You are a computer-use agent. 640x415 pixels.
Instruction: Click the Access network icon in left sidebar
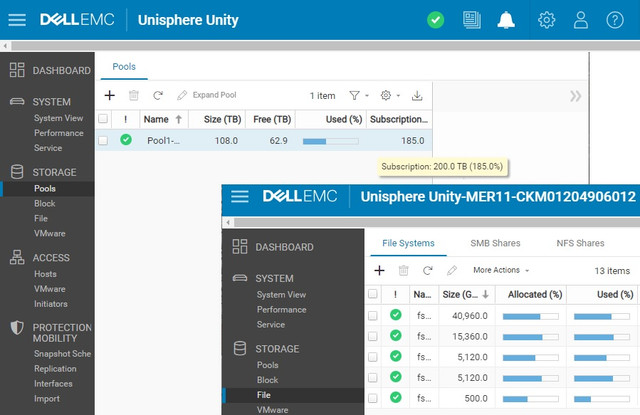17,257
